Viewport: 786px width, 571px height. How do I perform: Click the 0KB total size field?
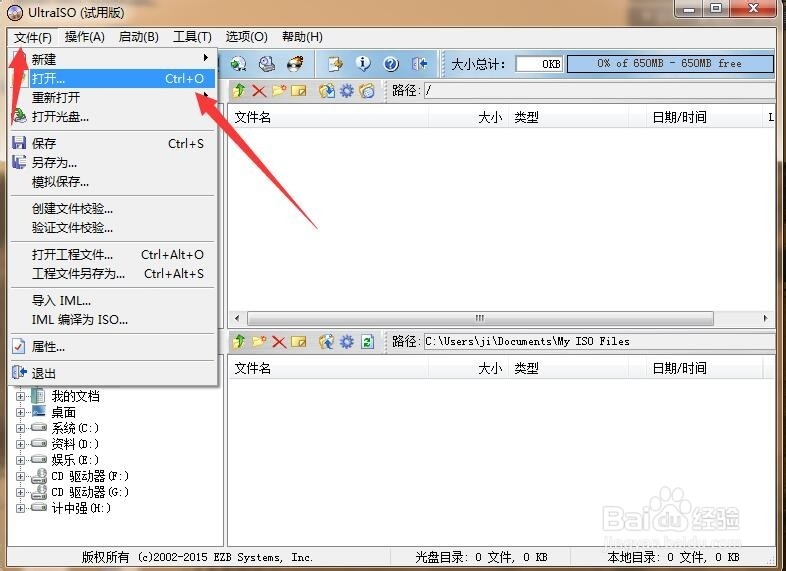pos(539,64)
